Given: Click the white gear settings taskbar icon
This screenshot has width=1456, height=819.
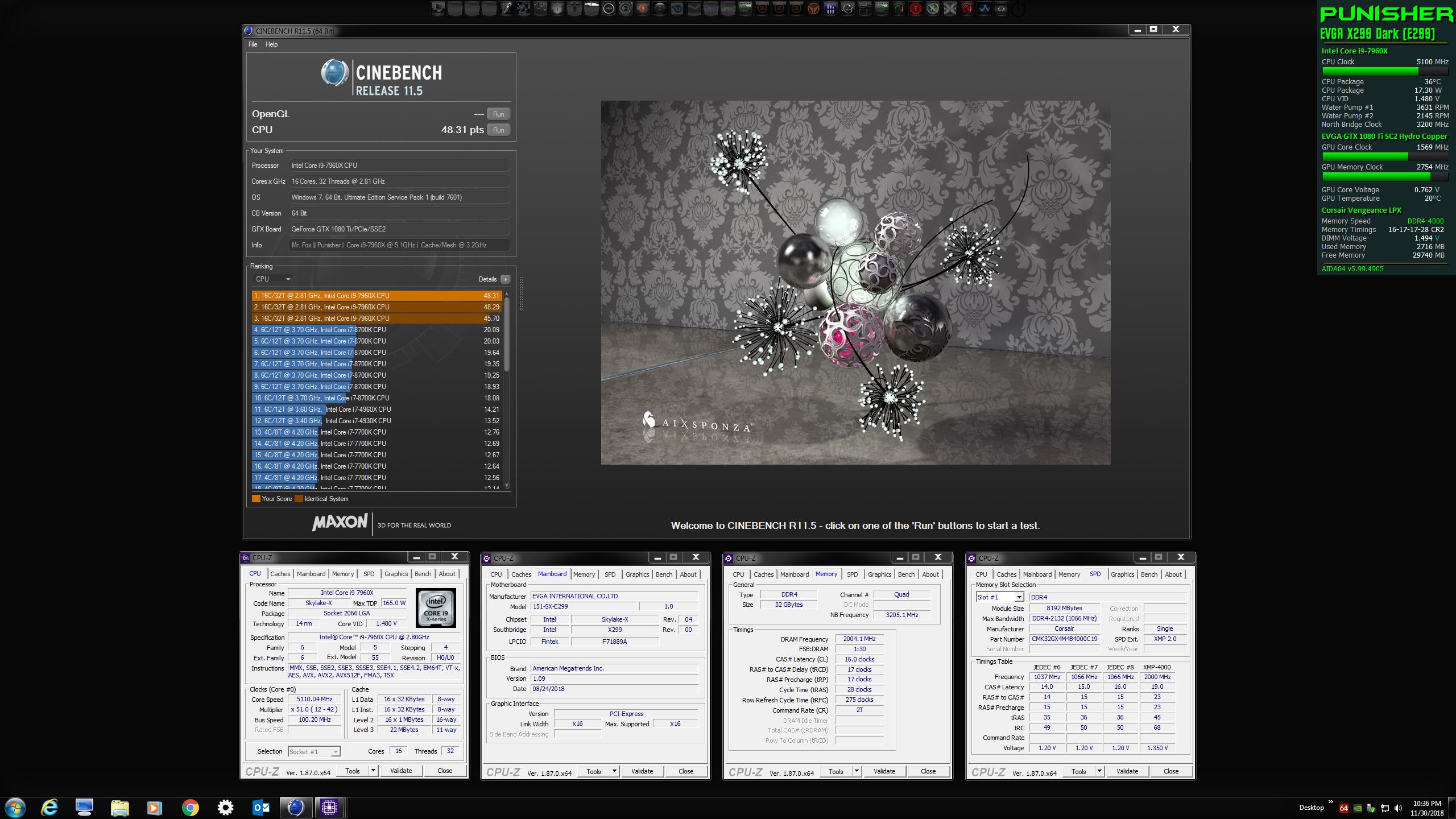Looking at the screenshot, I should [x=225, y=808].
